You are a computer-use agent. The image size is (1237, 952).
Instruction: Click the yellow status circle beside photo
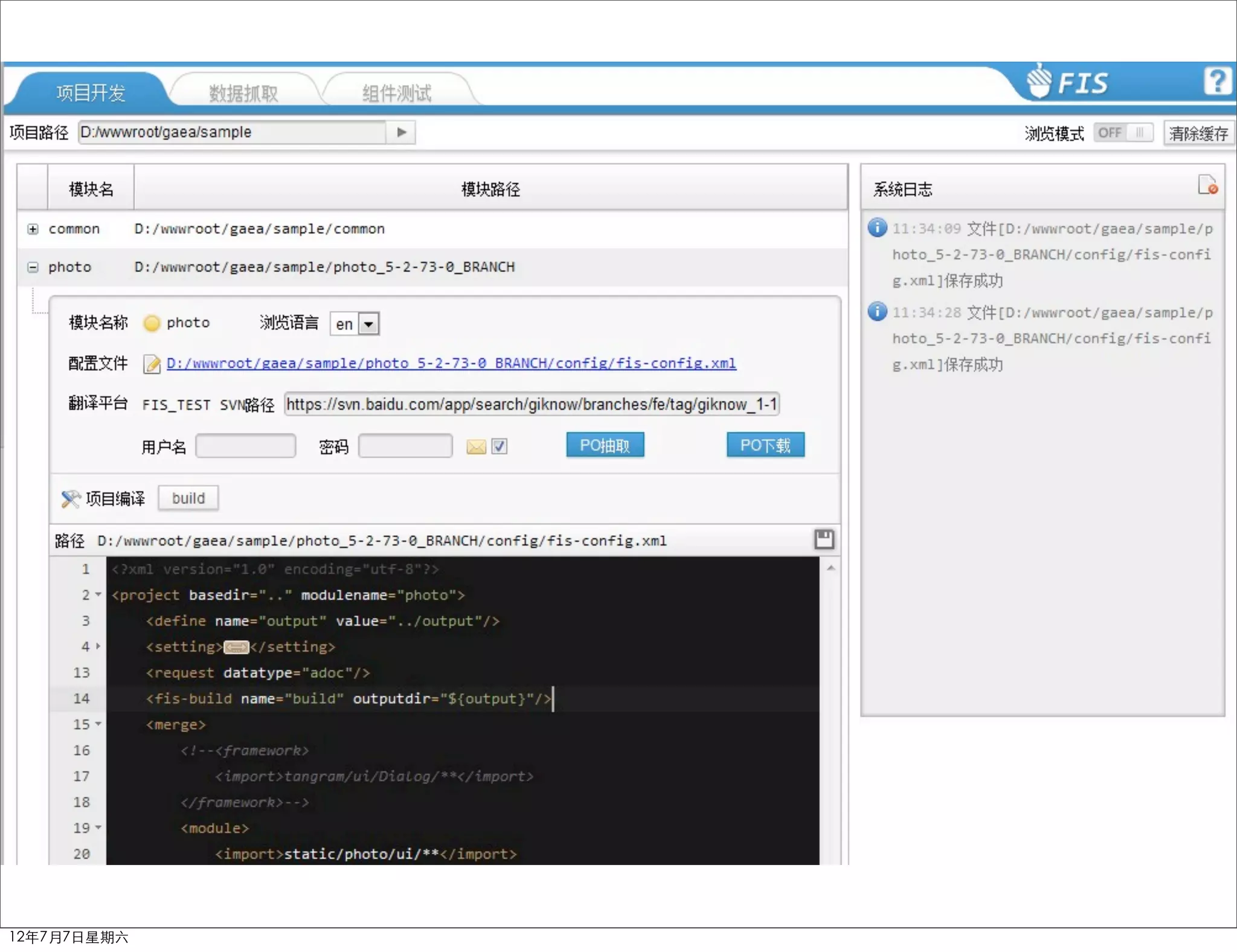152,323
